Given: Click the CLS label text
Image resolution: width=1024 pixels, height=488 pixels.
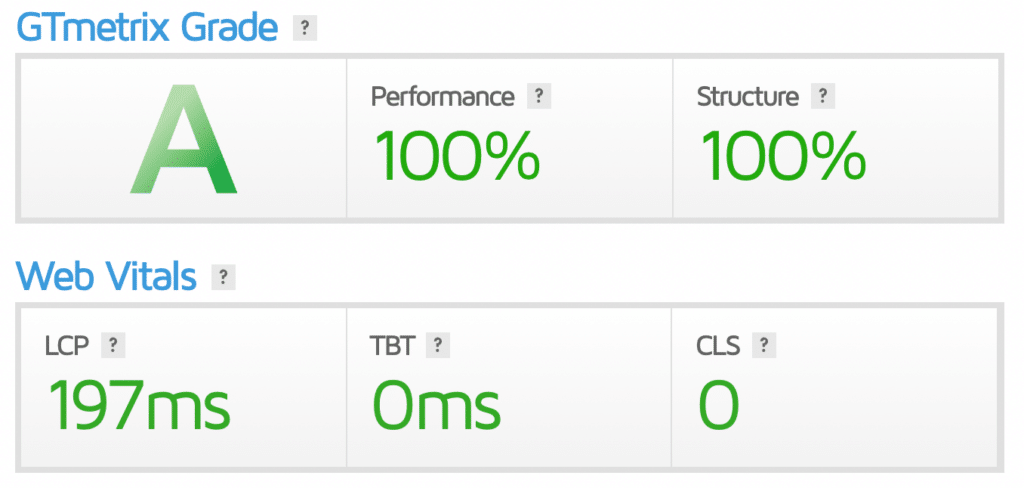Looking at the screenshot, I should coord(718,346).
